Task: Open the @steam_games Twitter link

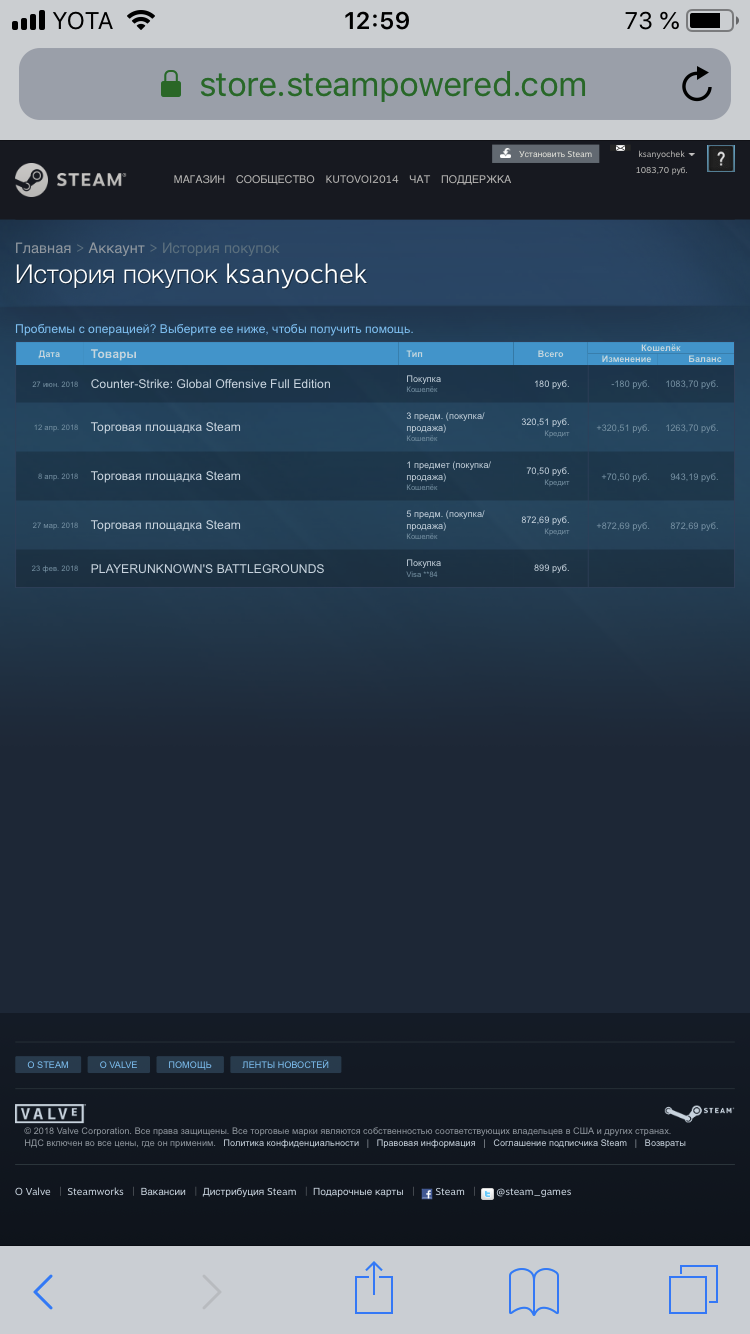Action: point(526,1192)
